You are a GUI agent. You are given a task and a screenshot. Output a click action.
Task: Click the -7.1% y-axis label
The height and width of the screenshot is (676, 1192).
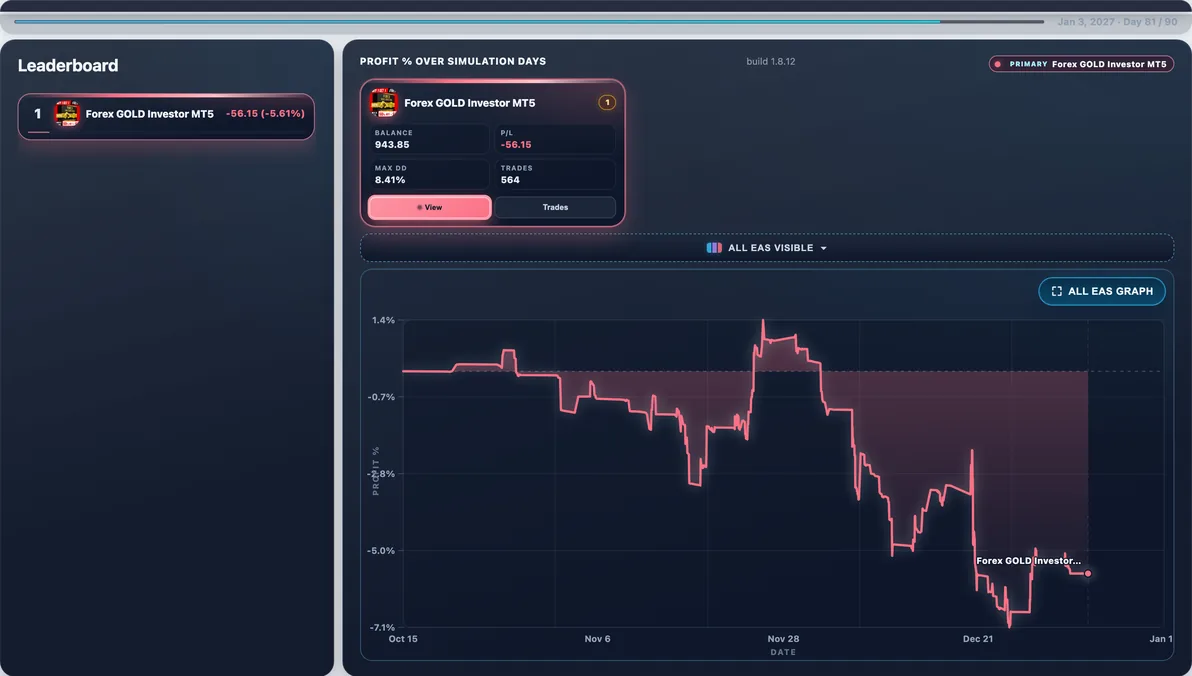click(x=382, y=627)
